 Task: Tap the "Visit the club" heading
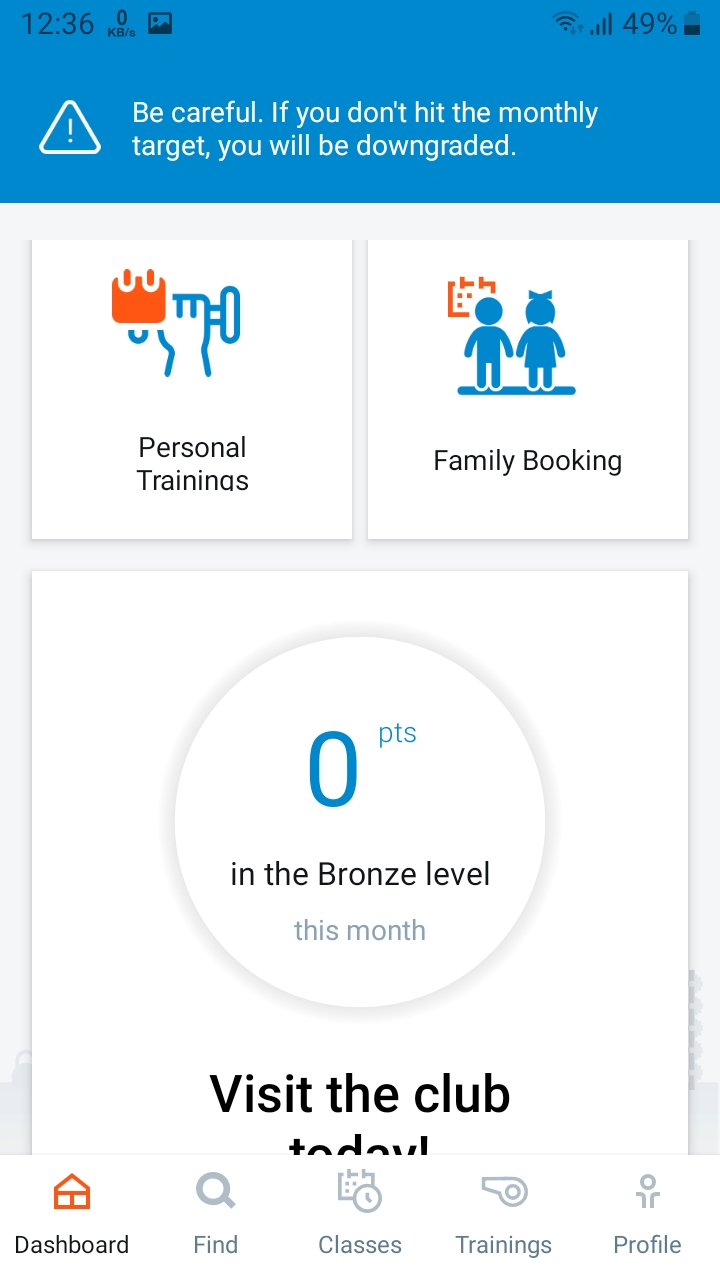[x=360, y=1094]
